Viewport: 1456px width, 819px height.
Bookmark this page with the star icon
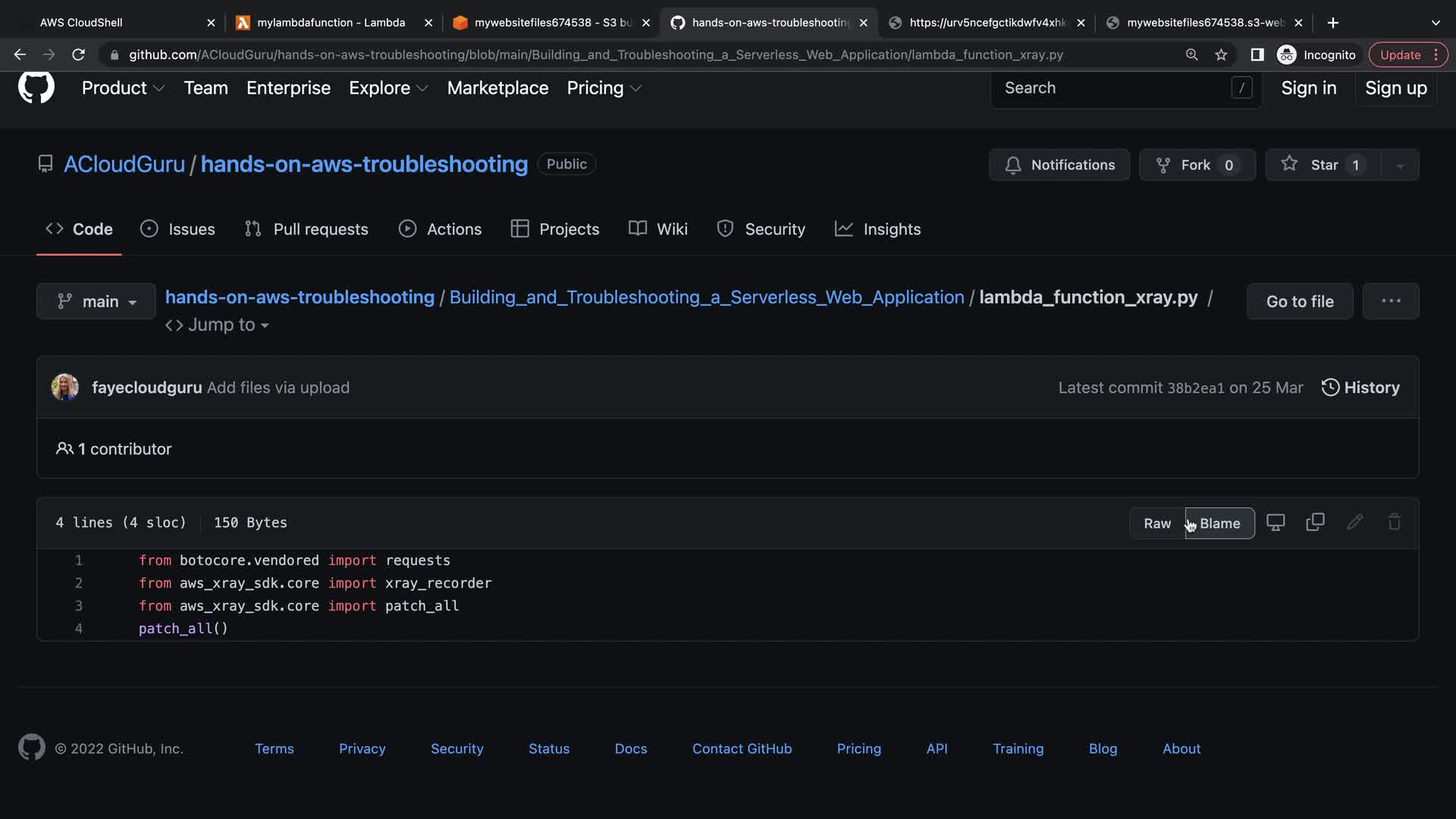[1221, 55]
